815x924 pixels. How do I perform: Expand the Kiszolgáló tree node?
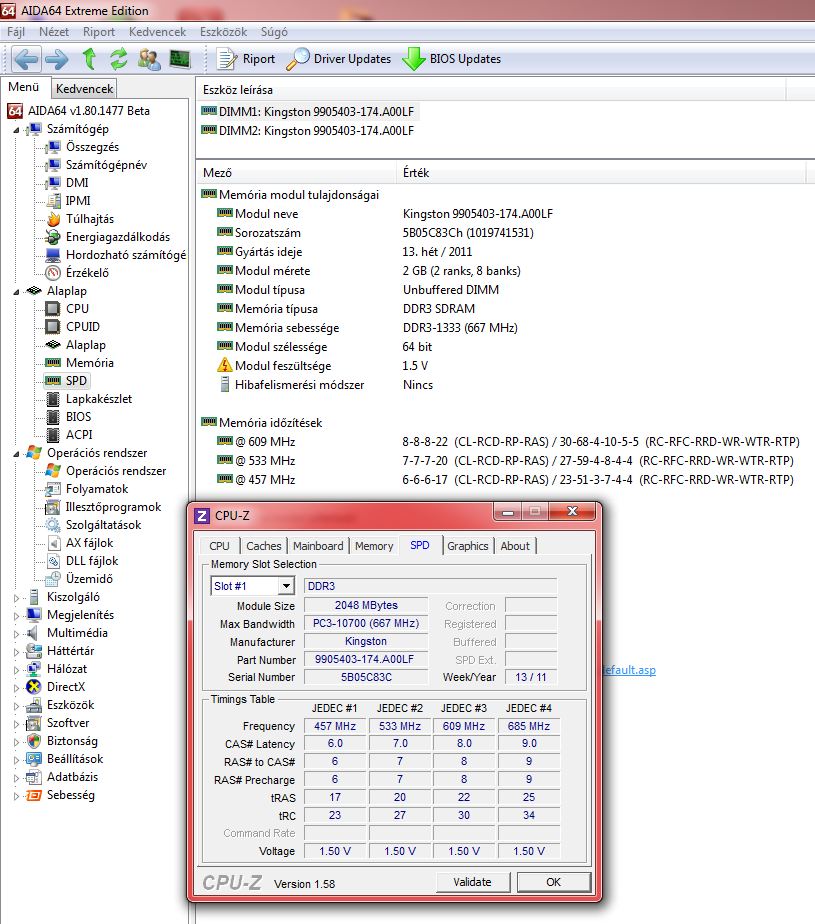(17, 597)
